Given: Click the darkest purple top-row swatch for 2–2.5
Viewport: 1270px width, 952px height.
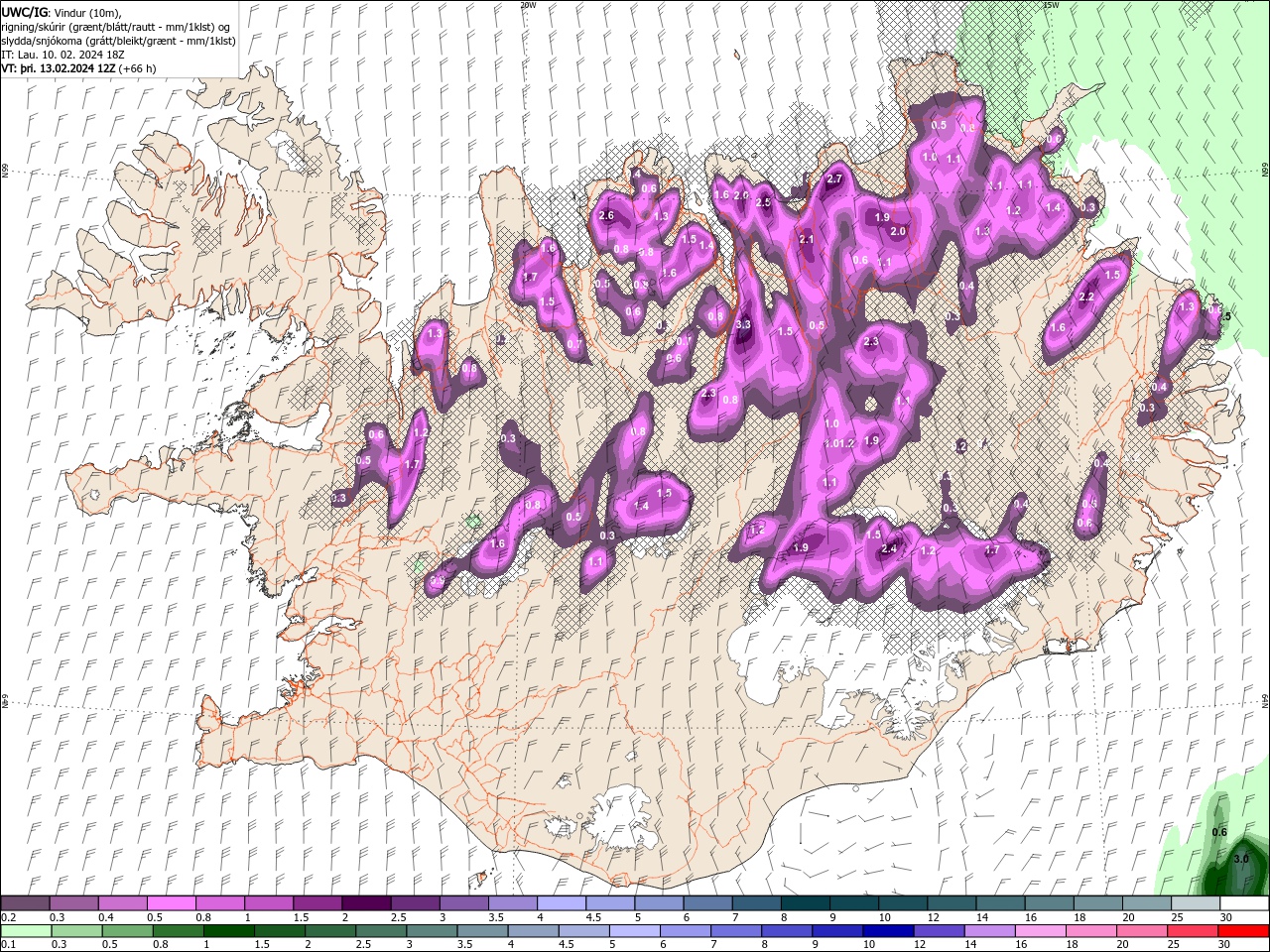Looking at the screenshot, I should coord(366,903).
